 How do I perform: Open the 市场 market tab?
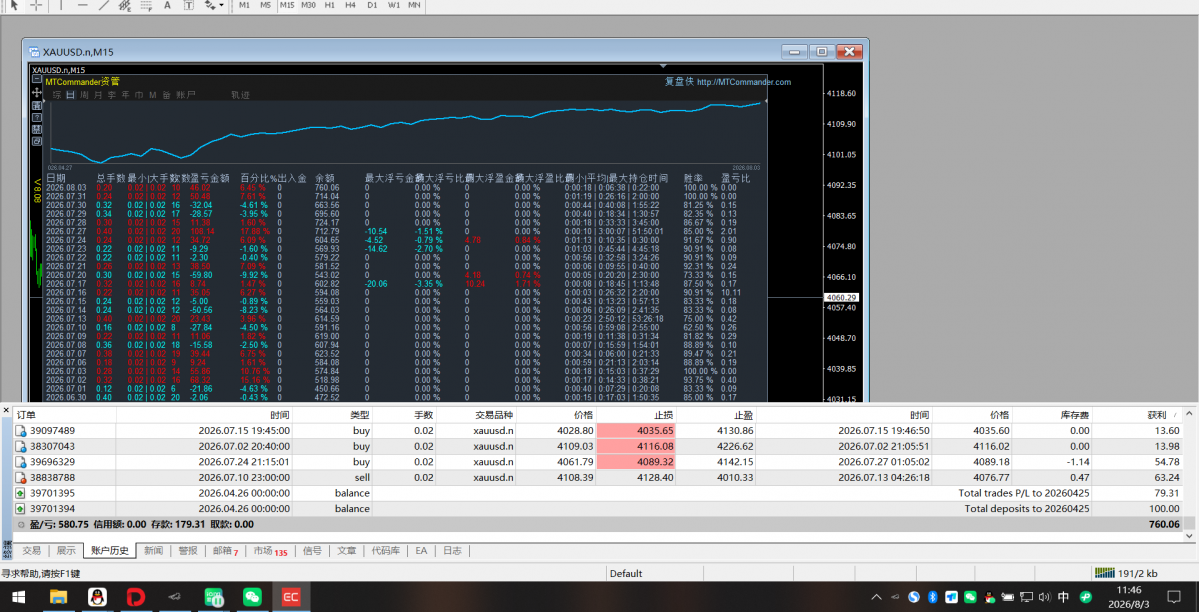pyautogui.click(x=270, y=550)
